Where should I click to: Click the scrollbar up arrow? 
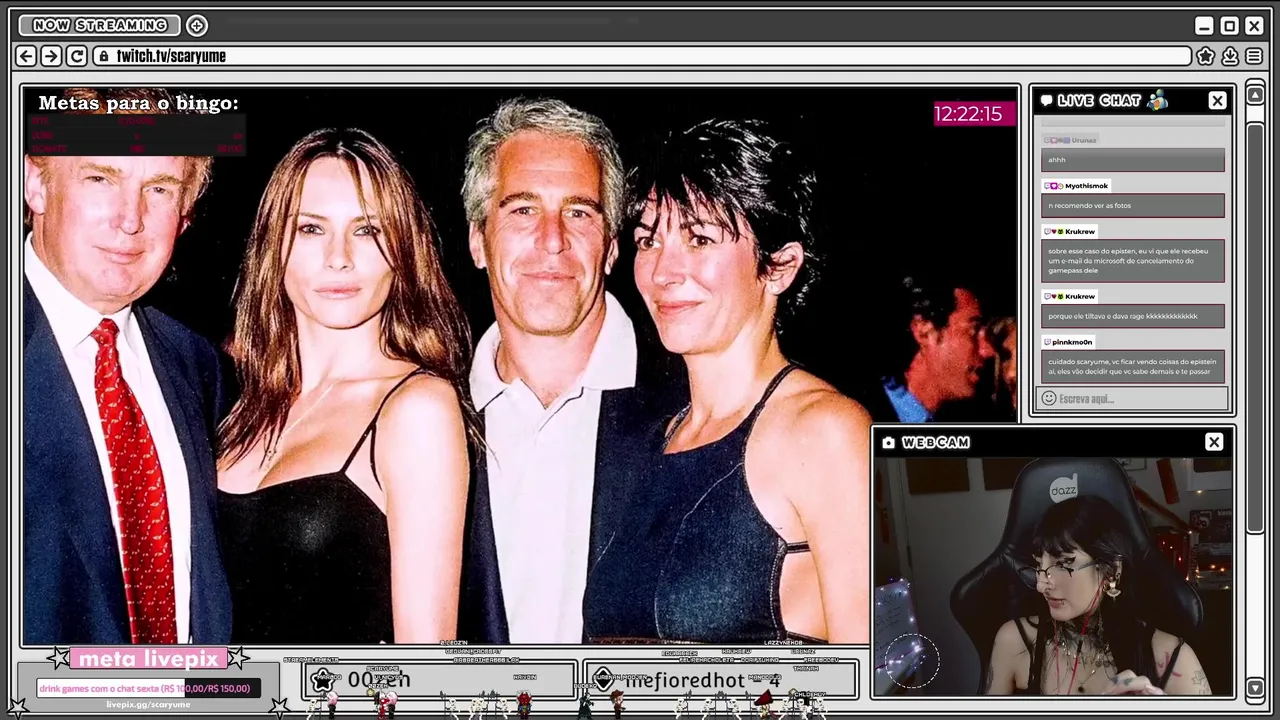(1255, 95)
